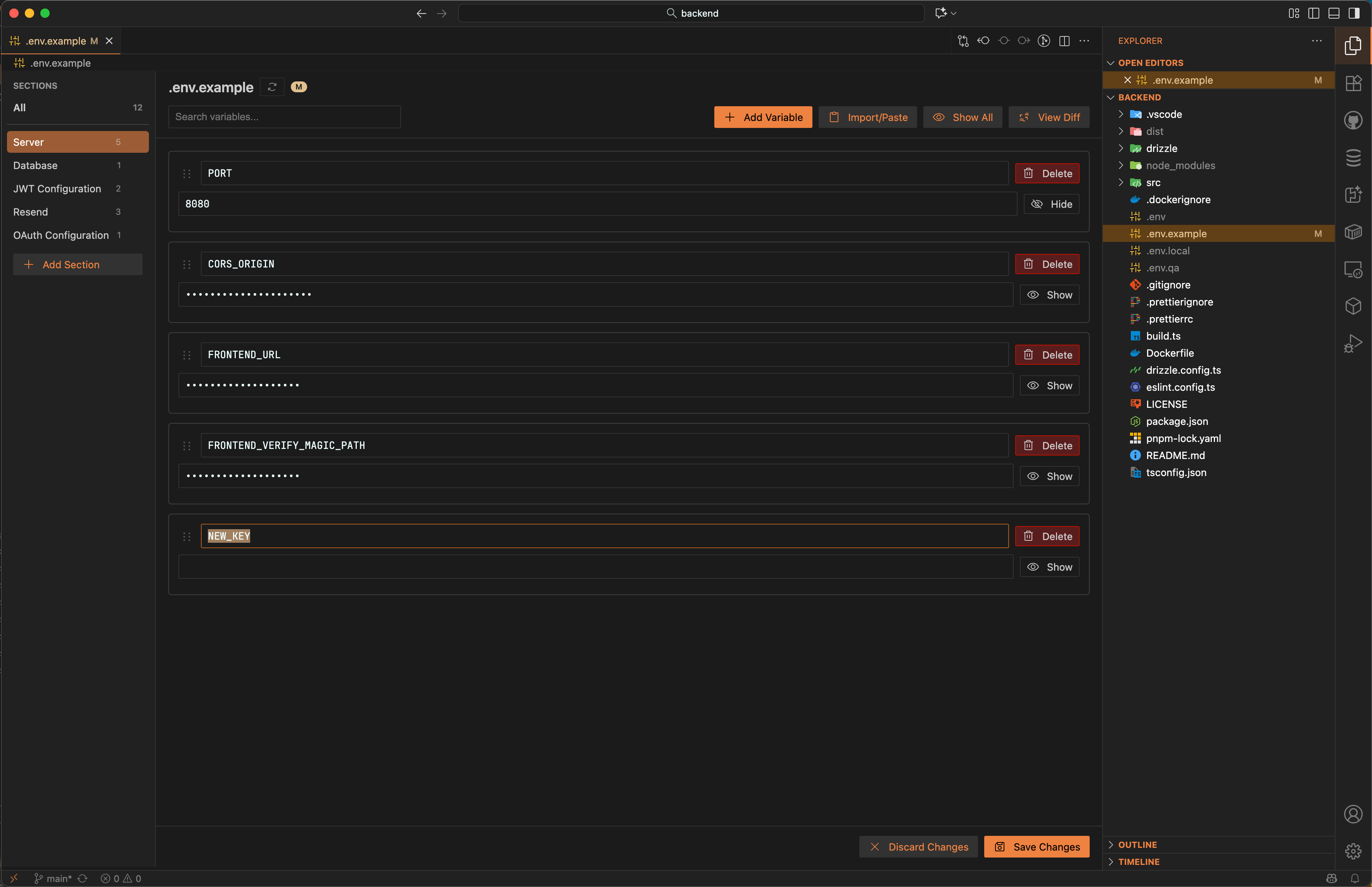Open the database panel icon in the sidebar
The width and height of the screenshot is (1372, 887).
point(1352,157)
